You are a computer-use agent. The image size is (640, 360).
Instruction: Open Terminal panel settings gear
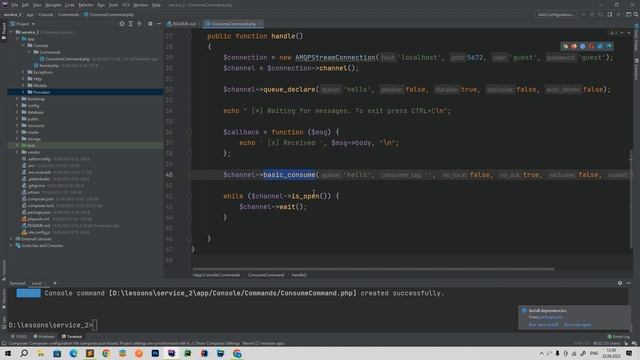(620, 283)
